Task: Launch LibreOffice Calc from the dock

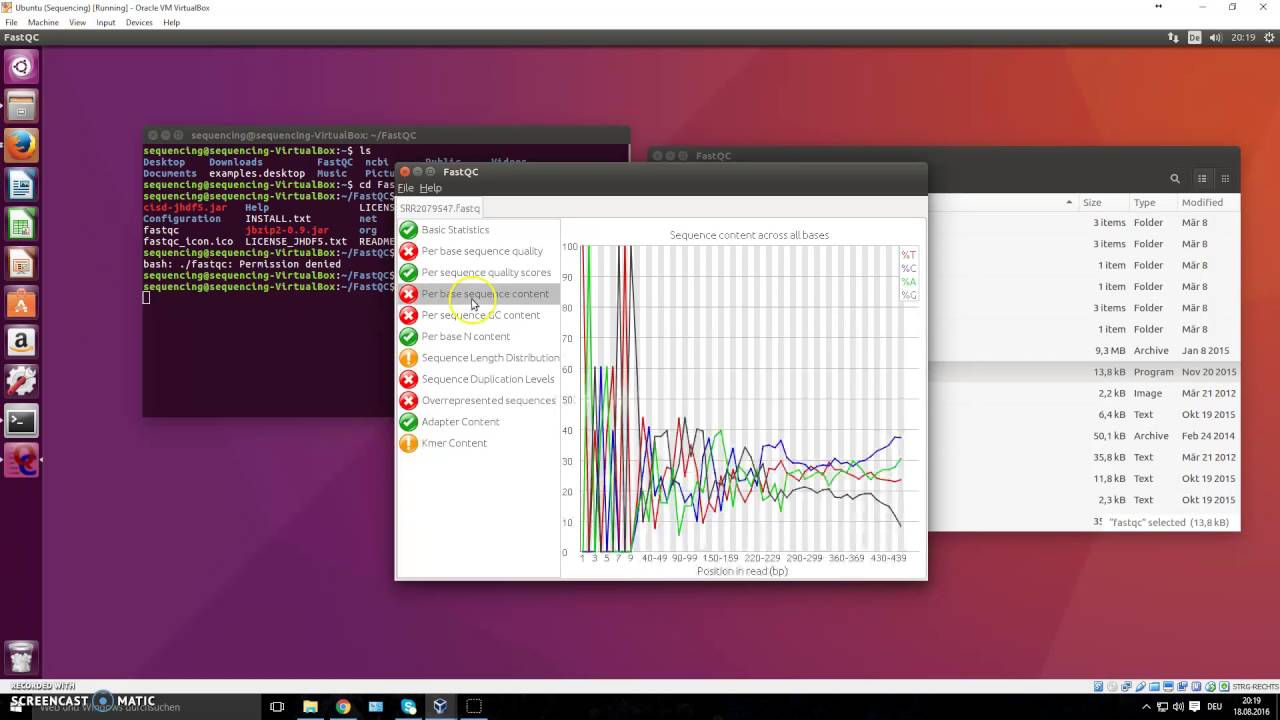Action: (x=21, y=224)
